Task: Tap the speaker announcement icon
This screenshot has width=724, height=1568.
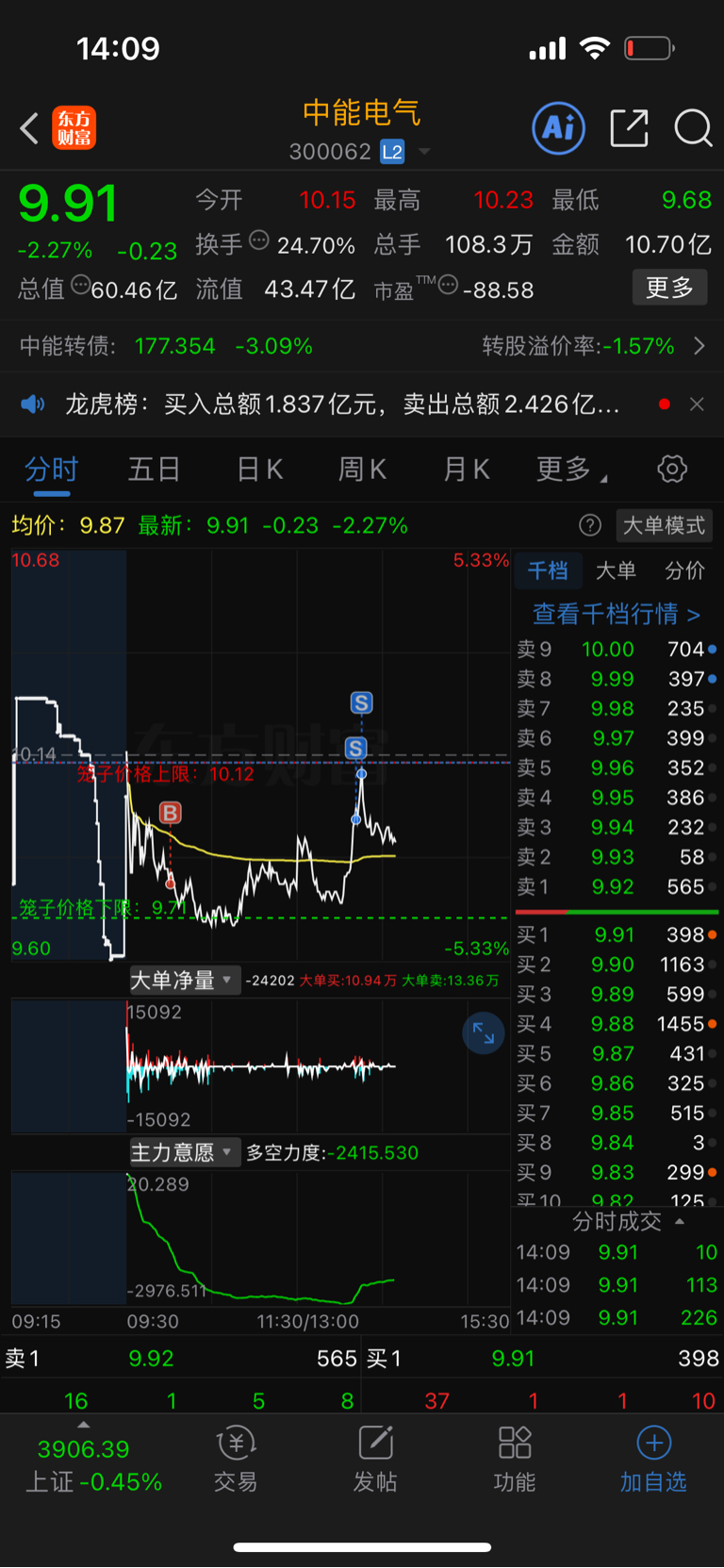Action: pos(33,404)
